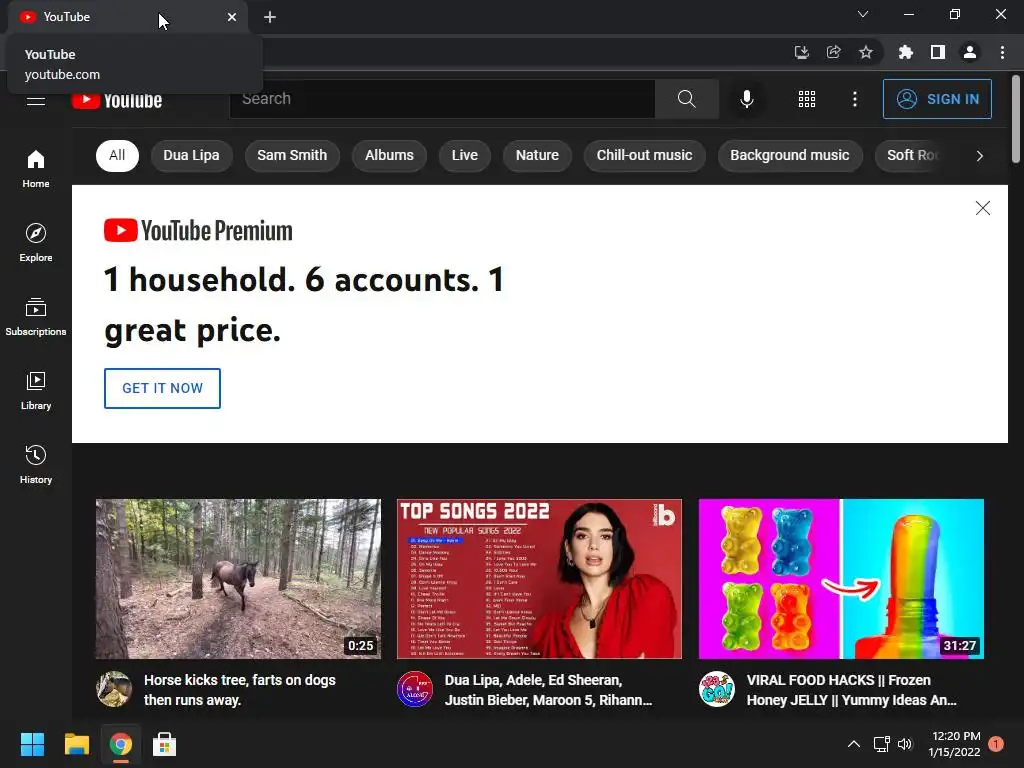Screen dimensions: 1024x768
Task: Click into the YouTube search field
Action: (442, 99)
